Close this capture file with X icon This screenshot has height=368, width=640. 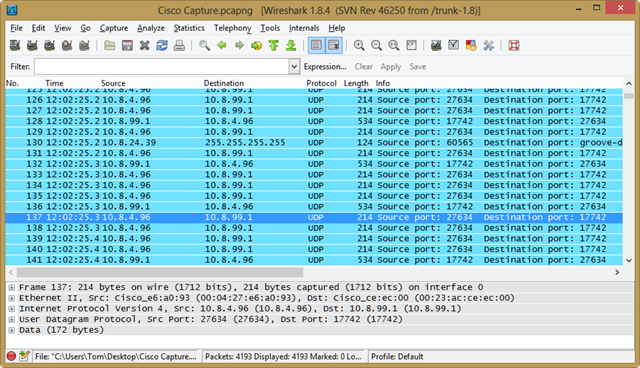[144, 45]
